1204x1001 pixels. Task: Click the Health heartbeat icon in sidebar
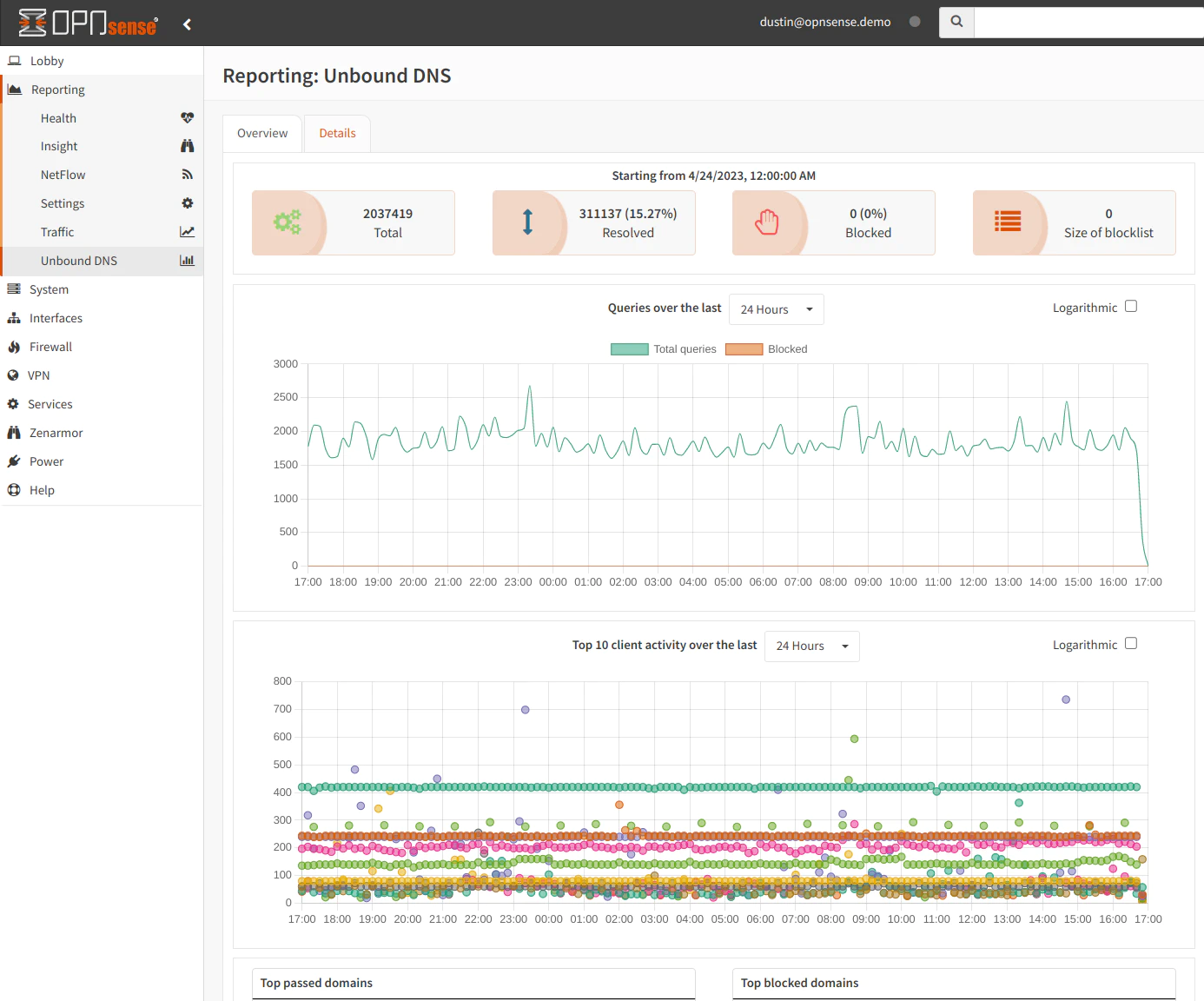(187, 118)
